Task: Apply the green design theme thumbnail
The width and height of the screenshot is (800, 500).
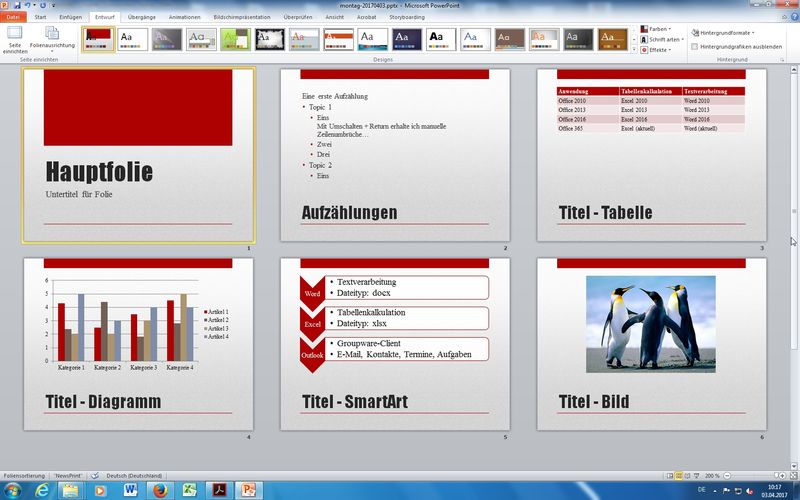Action: coord(236,39)
